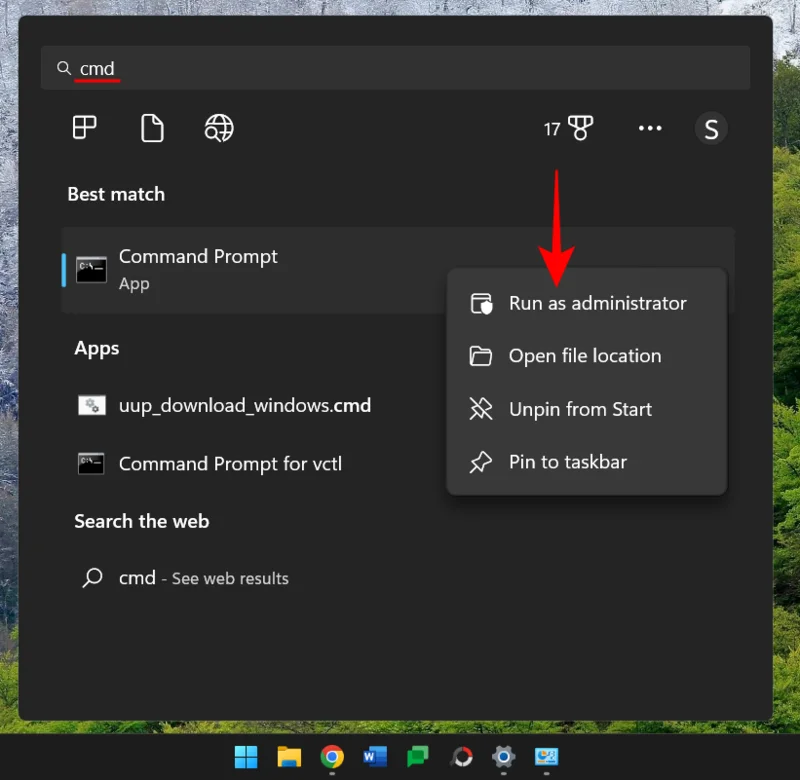Select the Apps search filter icon

coord(84,128)
